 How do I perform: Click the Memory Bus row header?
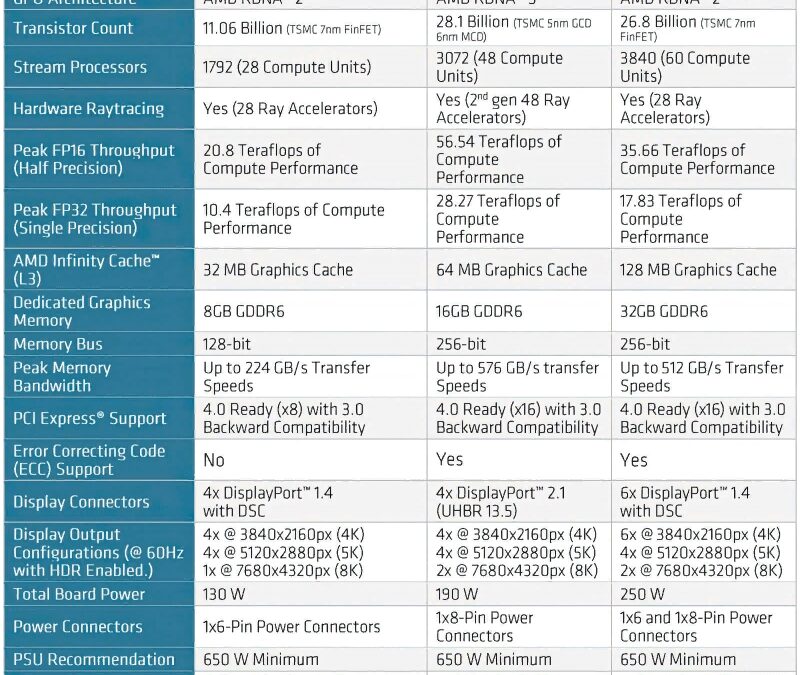pyautogui.click(x=58, y=344)
